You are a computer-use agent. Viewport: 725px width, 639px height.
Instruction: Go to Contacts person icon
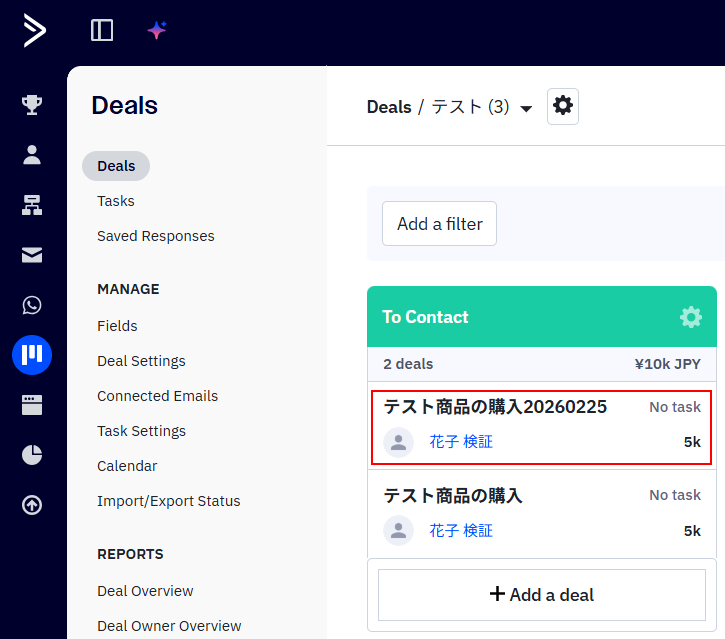pos(32,154)
